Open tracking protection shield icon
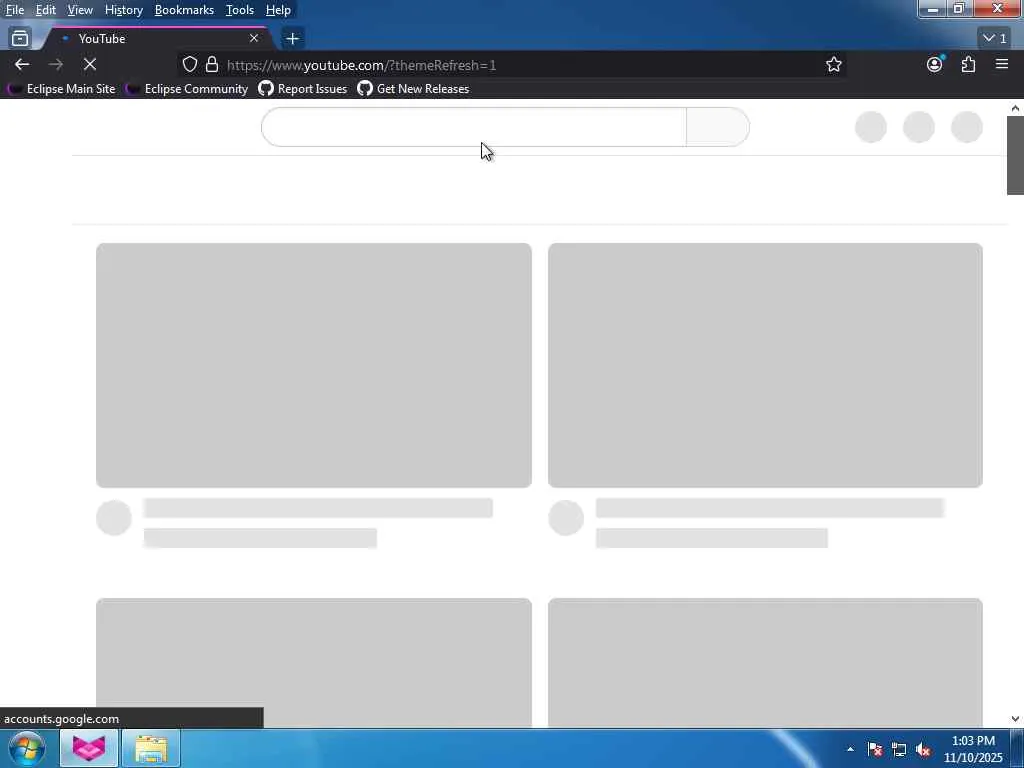The image size is (1024, 768). point(189,65)
